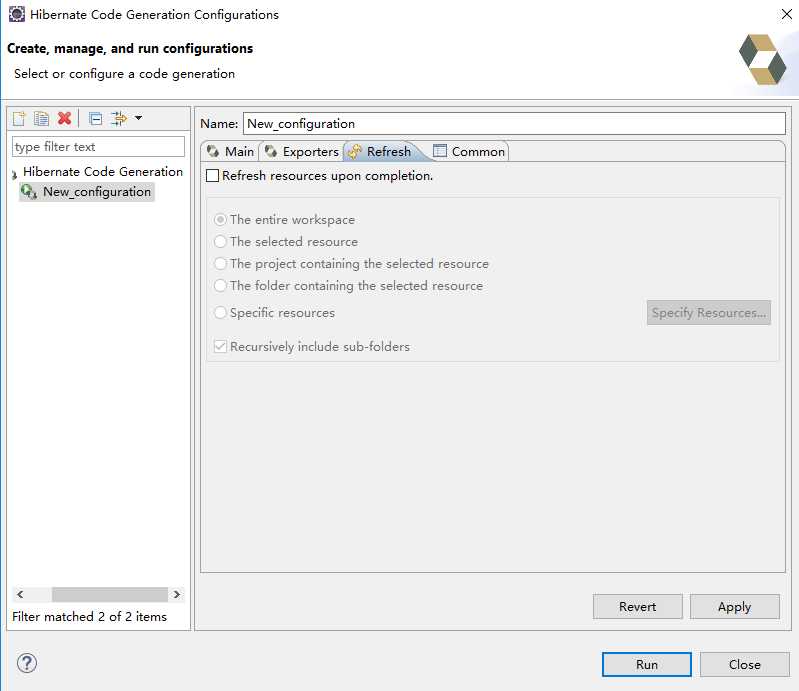The width and height of the screenshot is (799, 691).
Task: Click the help question mark icon
Action: click(x=26, y=663)
